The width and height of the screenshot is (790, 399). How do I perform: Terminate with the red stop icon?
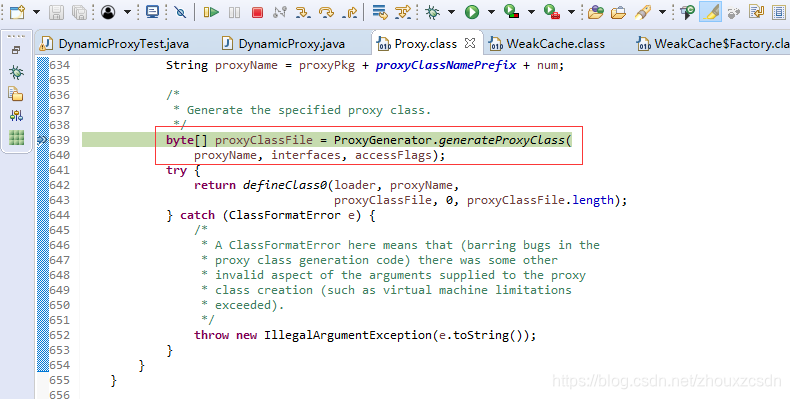click(257, 12)
